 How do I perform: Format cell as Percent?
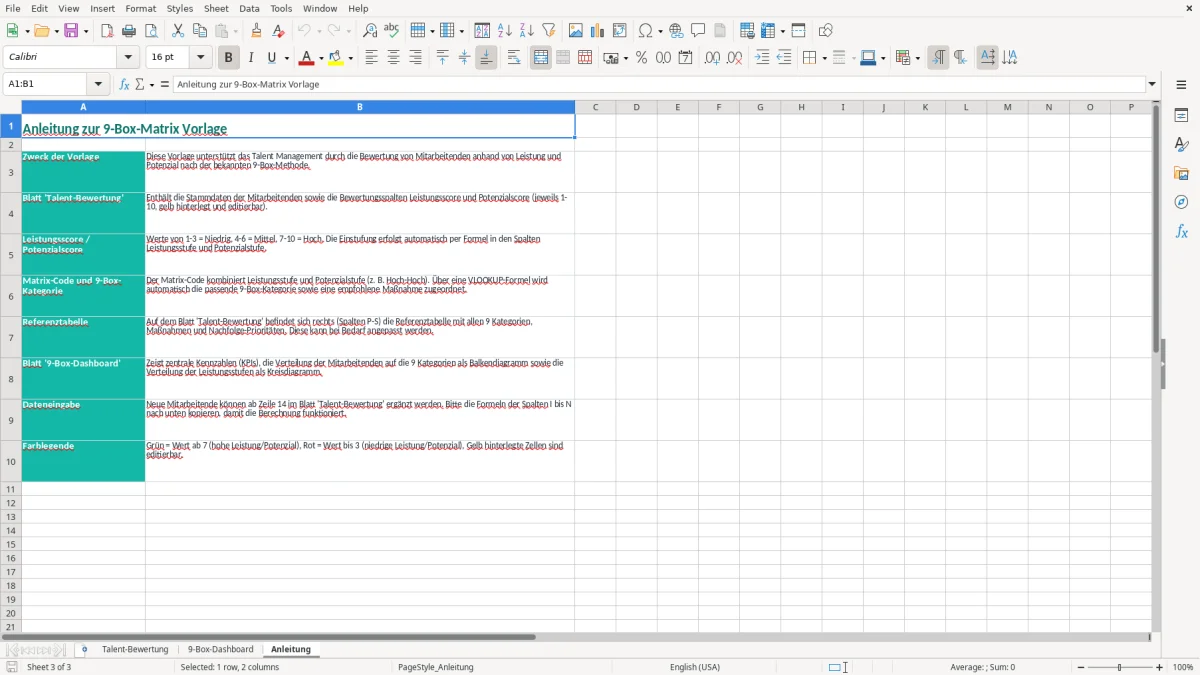(x=642, y=58)
